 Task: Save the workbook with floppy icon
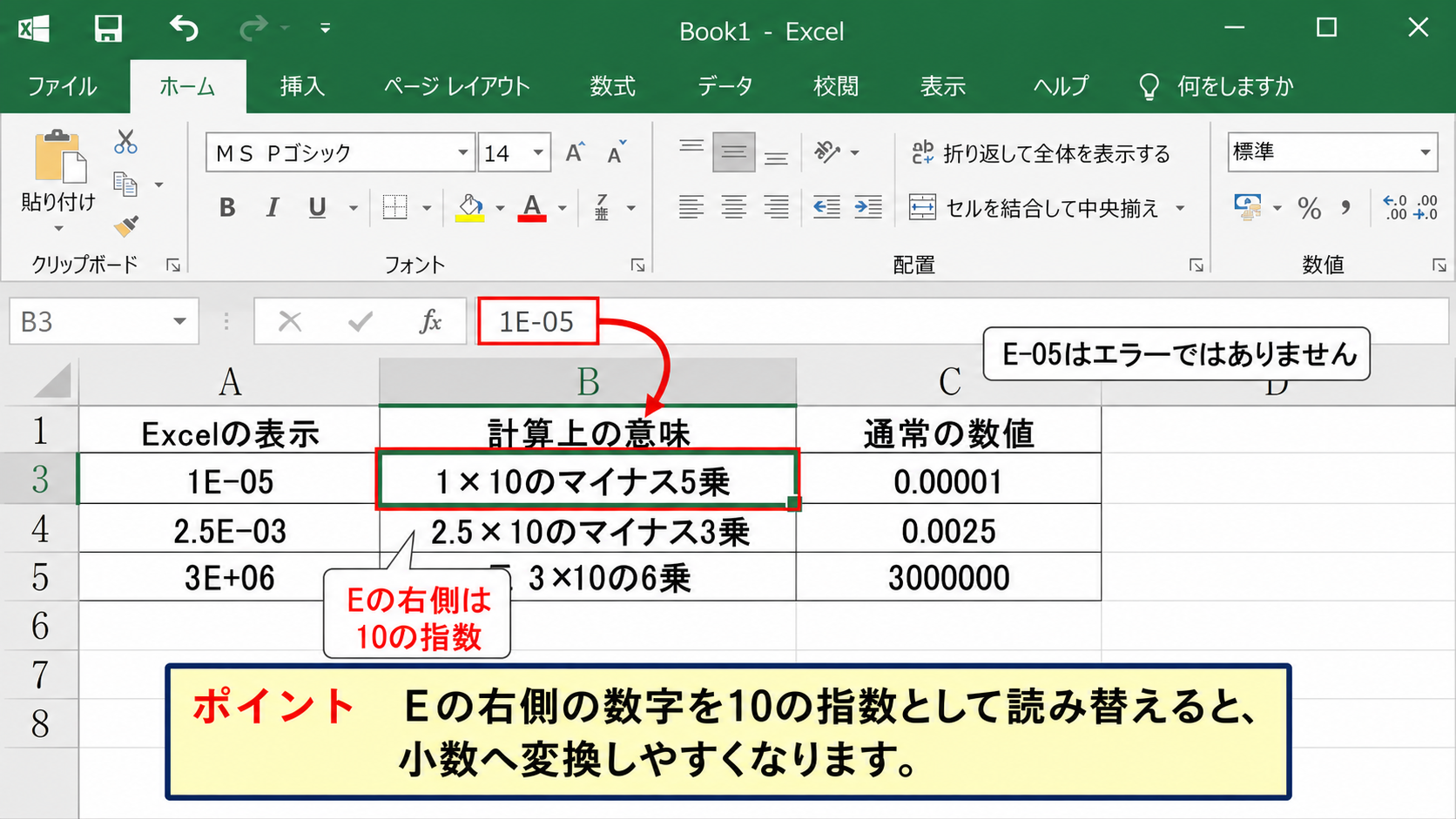tap(108, 29)
